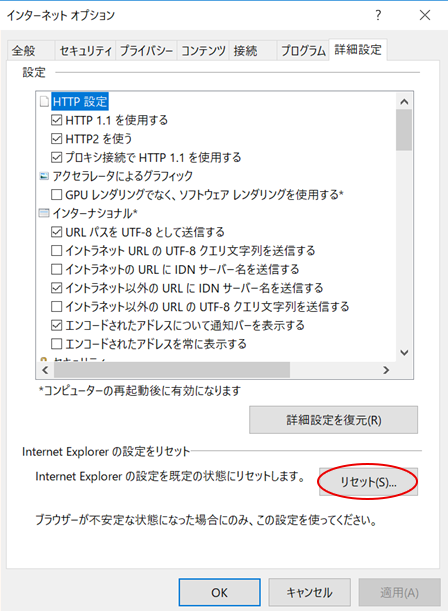Switch to the 接続 tab

point(253,51)
